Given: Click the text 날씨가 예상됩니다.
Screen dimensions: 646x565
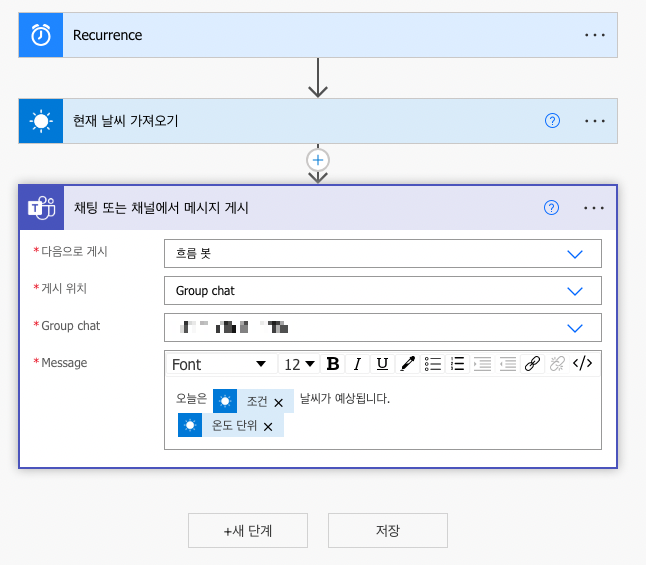Looking at the screenshot, I should coord(344,399).
